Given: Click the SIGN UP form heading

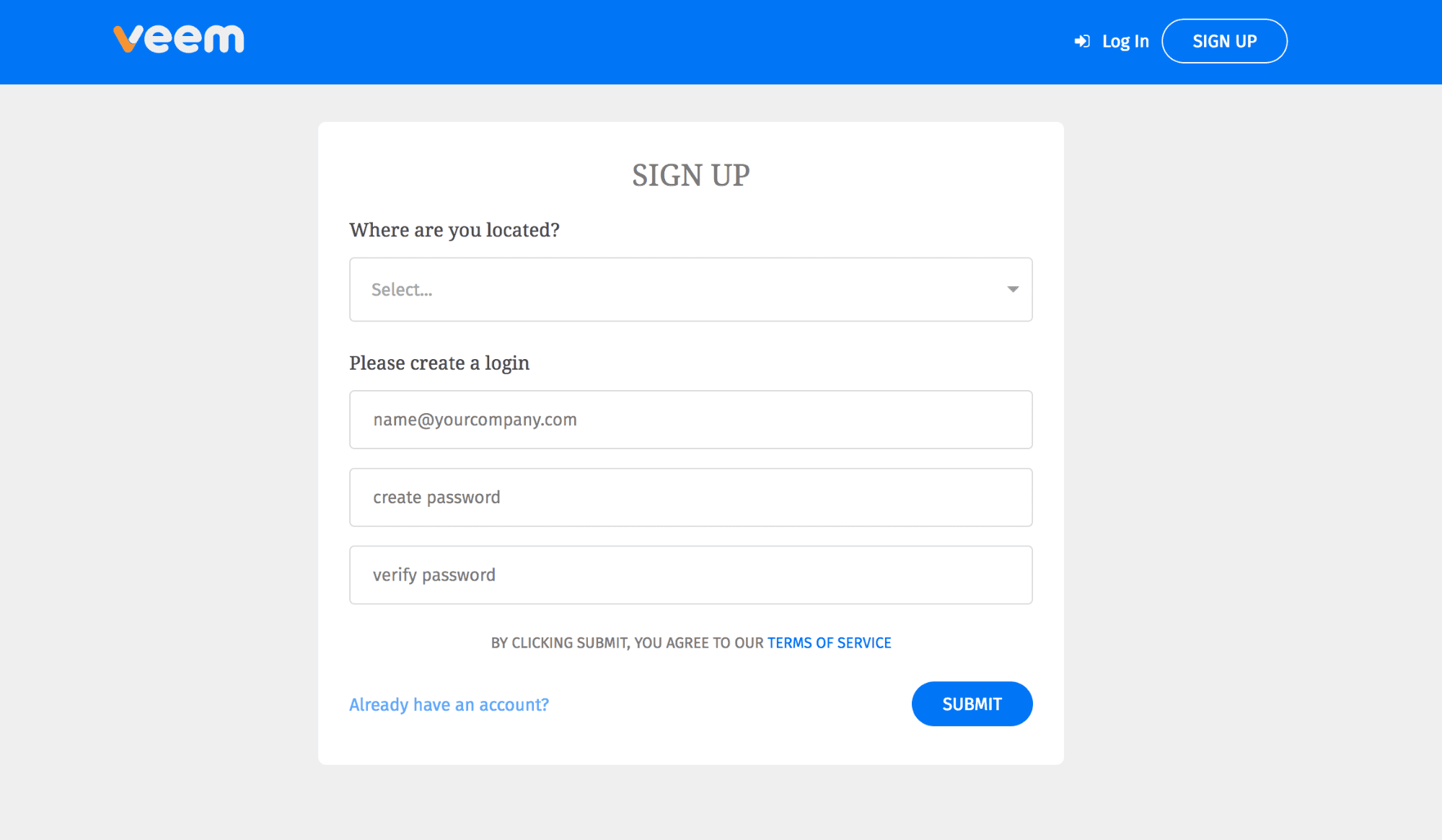Looking at the screenshot, I should 690,175.
